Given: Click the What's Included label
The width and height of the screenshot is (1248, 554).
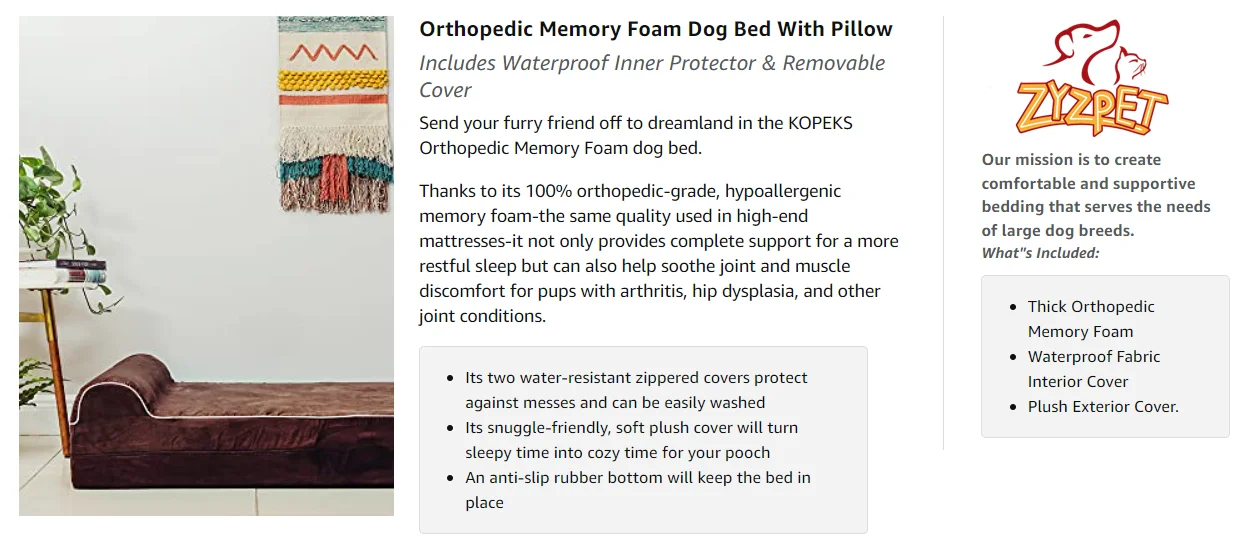Looking at the screenshot, I should 1040,253.
